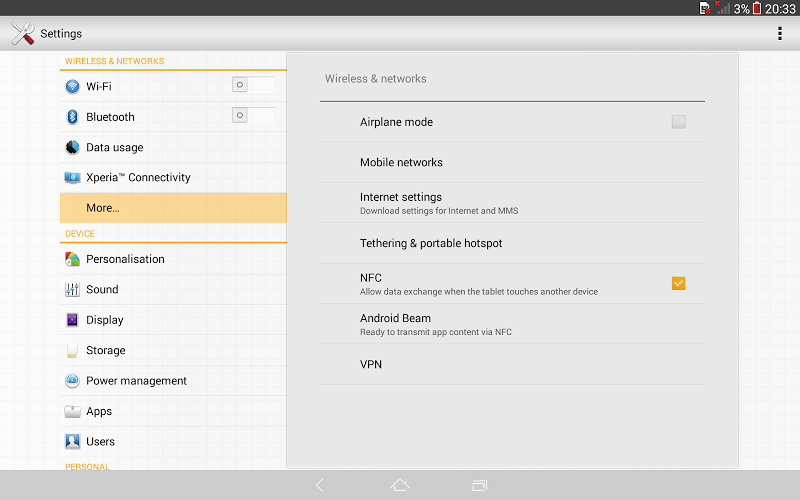Tap 'Download settings for Internet and MMS' text

tap(439, 211)
